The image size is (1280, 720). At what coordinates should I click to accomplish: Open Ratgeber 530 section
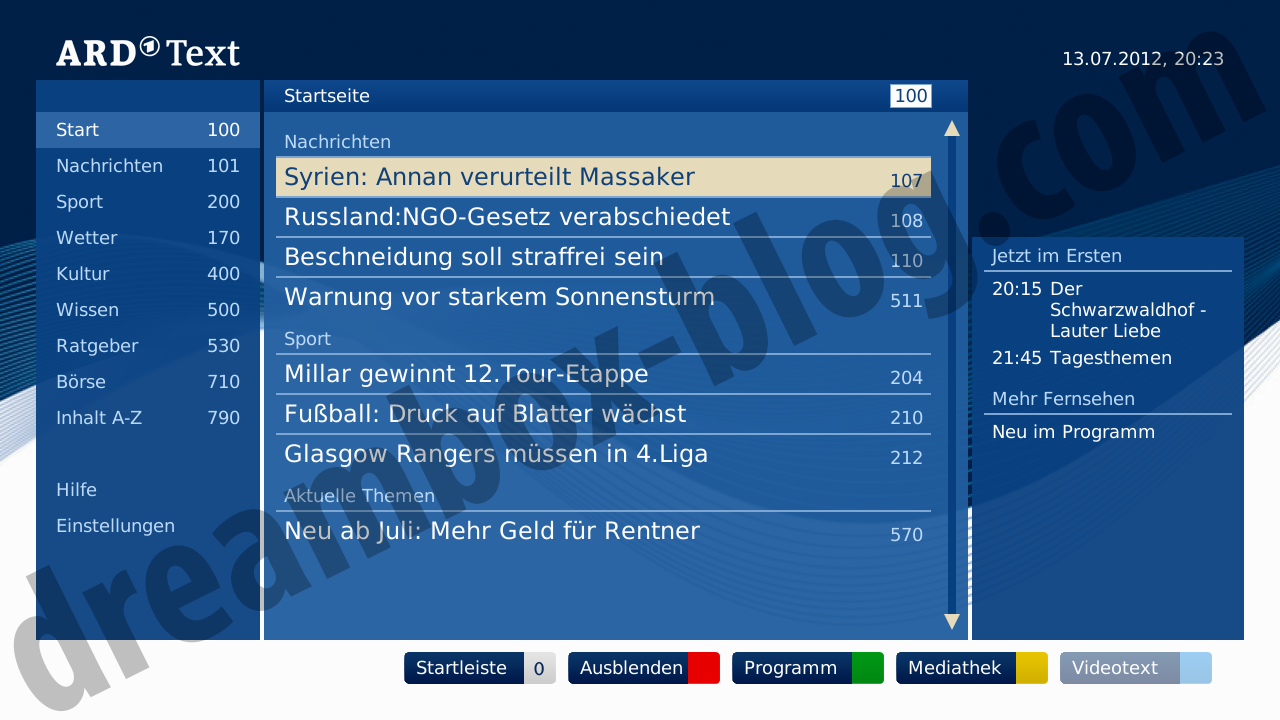pyautogui.click(x=148, y=346)
